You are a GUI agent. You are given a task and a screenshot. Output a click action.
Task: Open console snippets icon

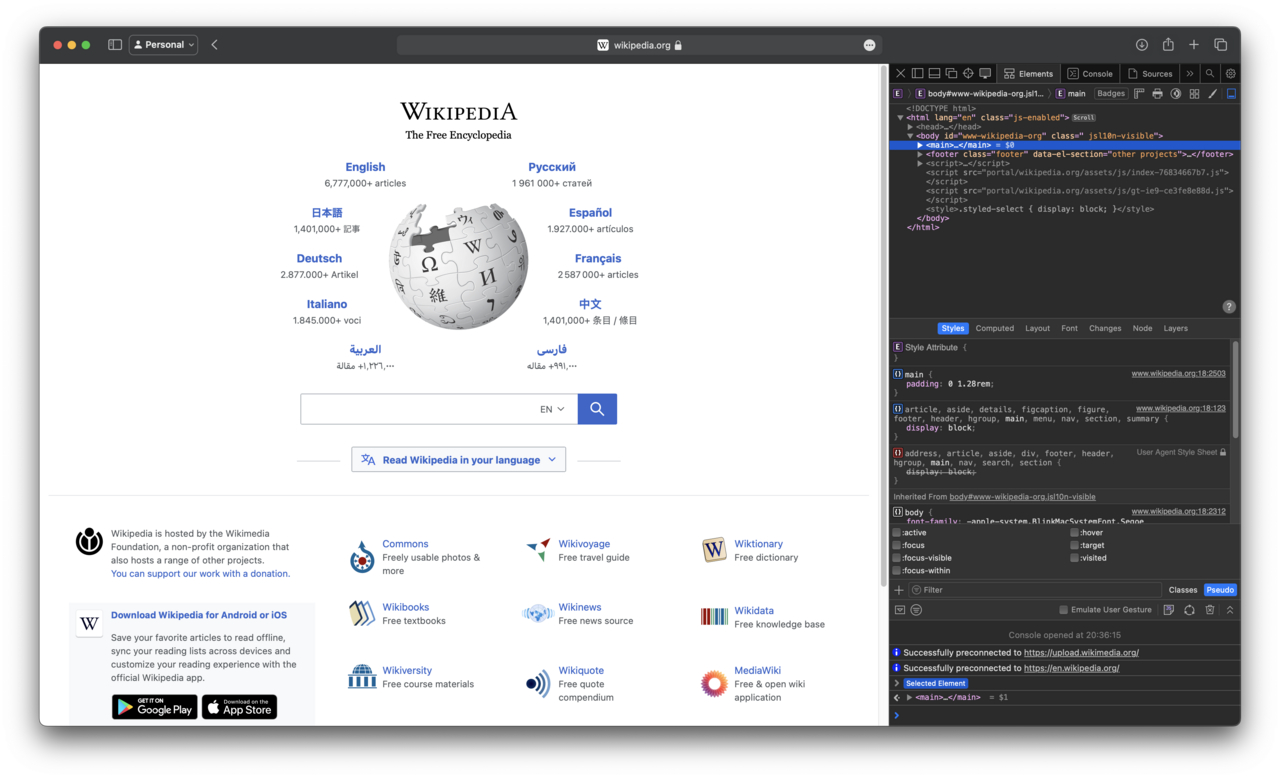[1168, 610]
